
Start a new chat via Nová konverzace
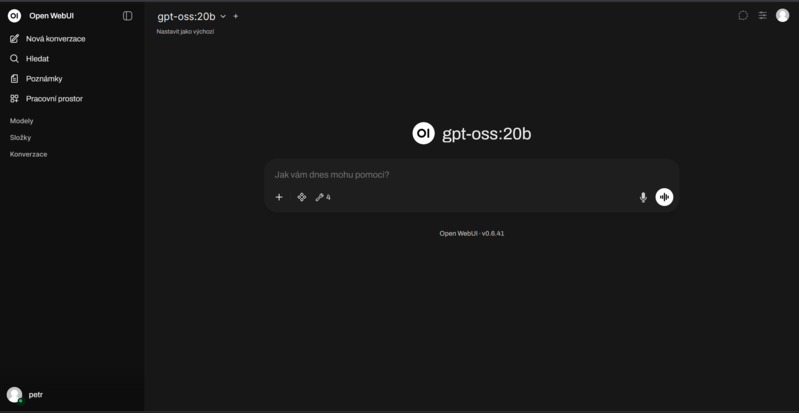point(55,39)
